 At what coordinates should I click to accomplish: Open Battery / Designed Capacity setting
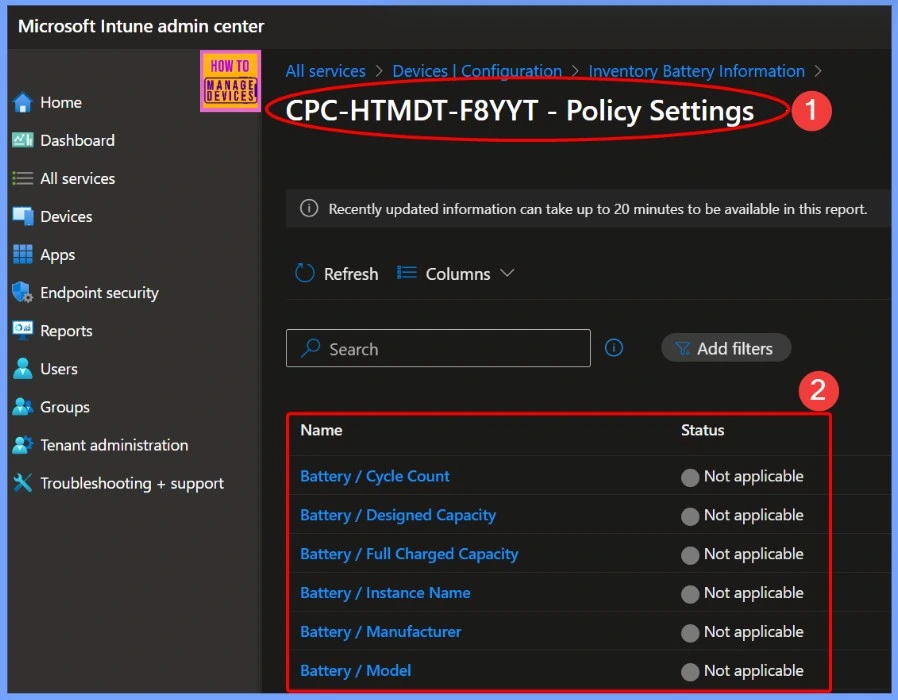[x=398, y=515]
